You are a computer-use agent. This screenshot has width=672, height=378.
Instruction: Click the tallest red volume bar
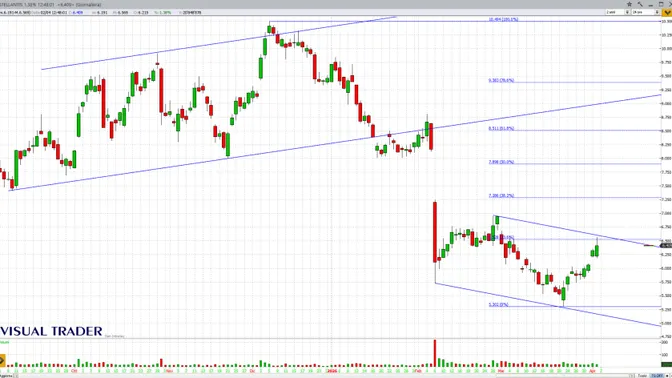435,353
